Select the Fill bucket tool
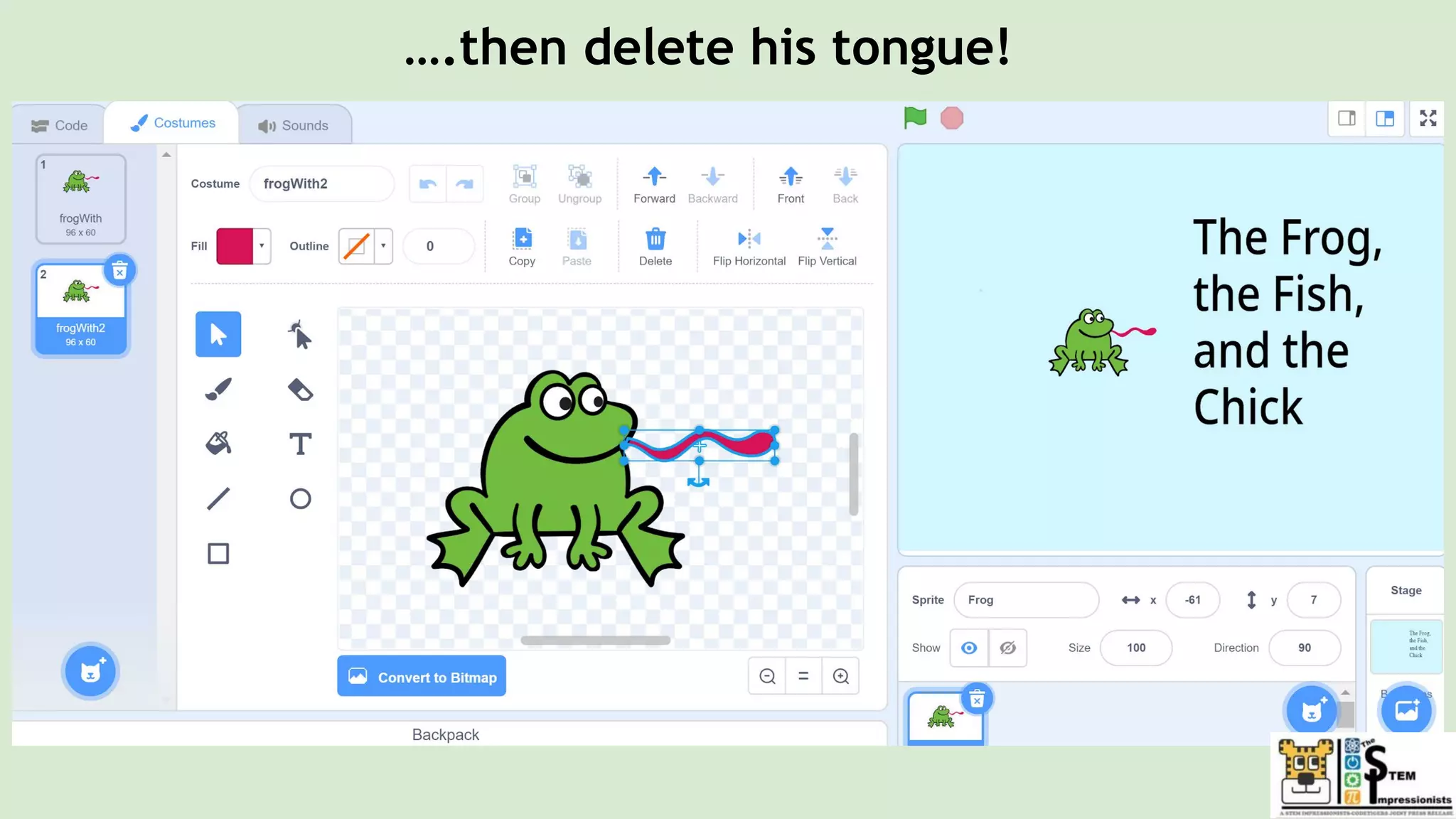Screen dimensions: 1456x819 tap(218, 444)
